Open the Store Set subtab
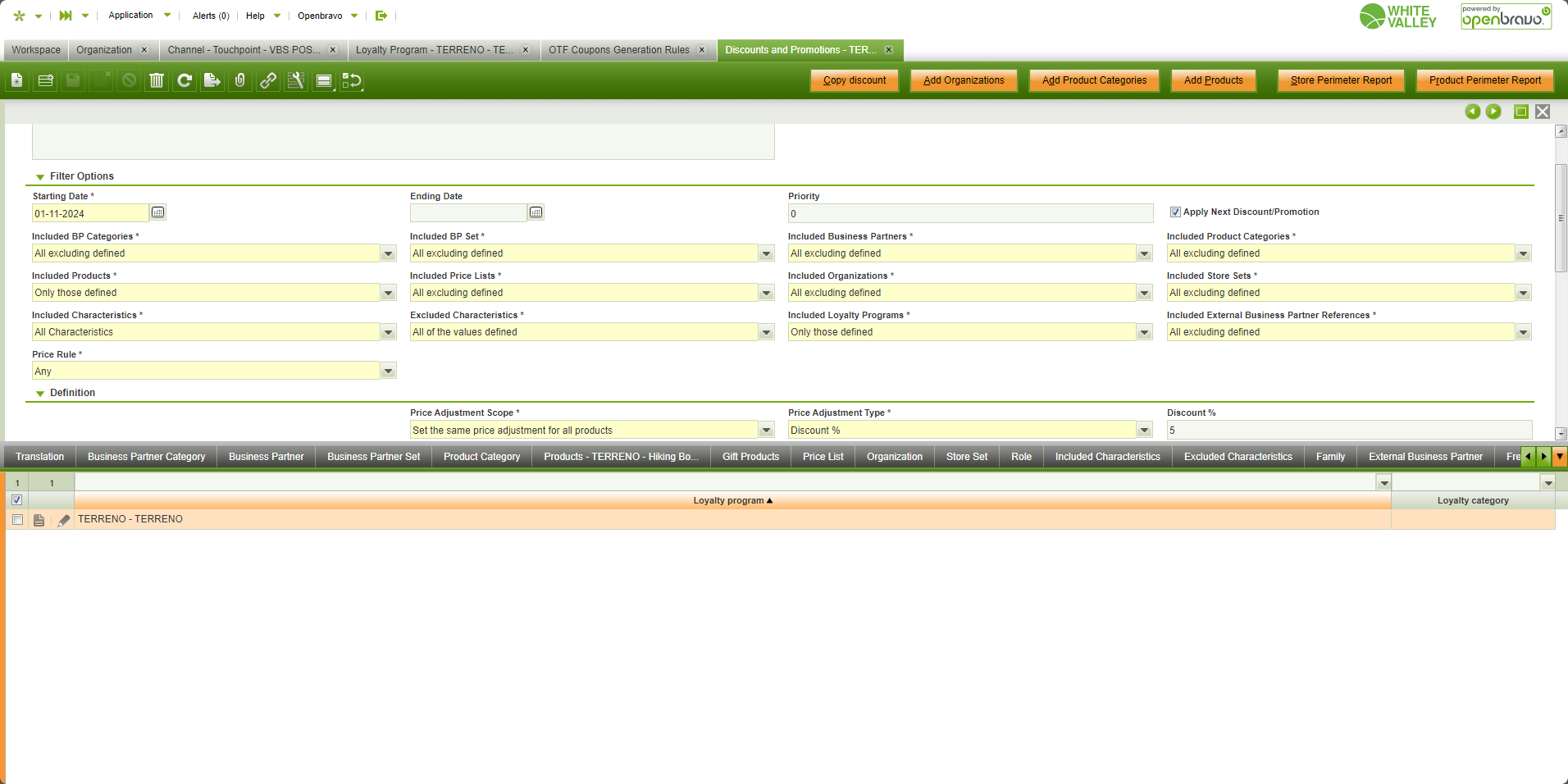Image resolution: width=1568 pixels, height=784 pixels. 967,457
